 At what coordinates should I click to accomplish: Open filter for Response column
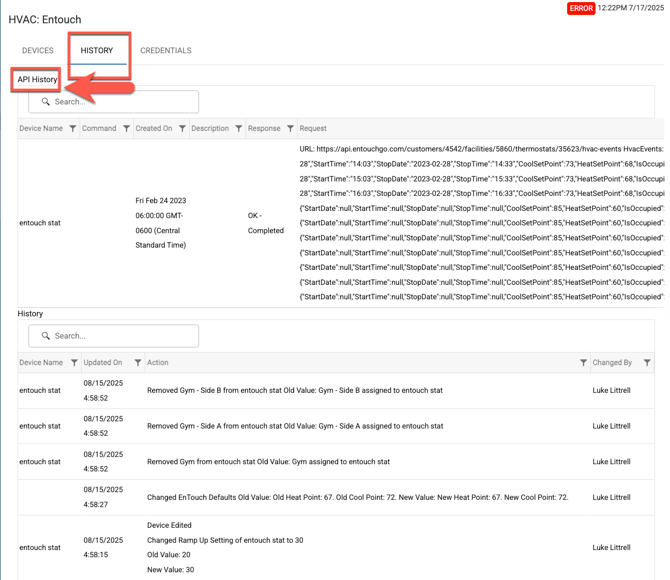(290, 129)
